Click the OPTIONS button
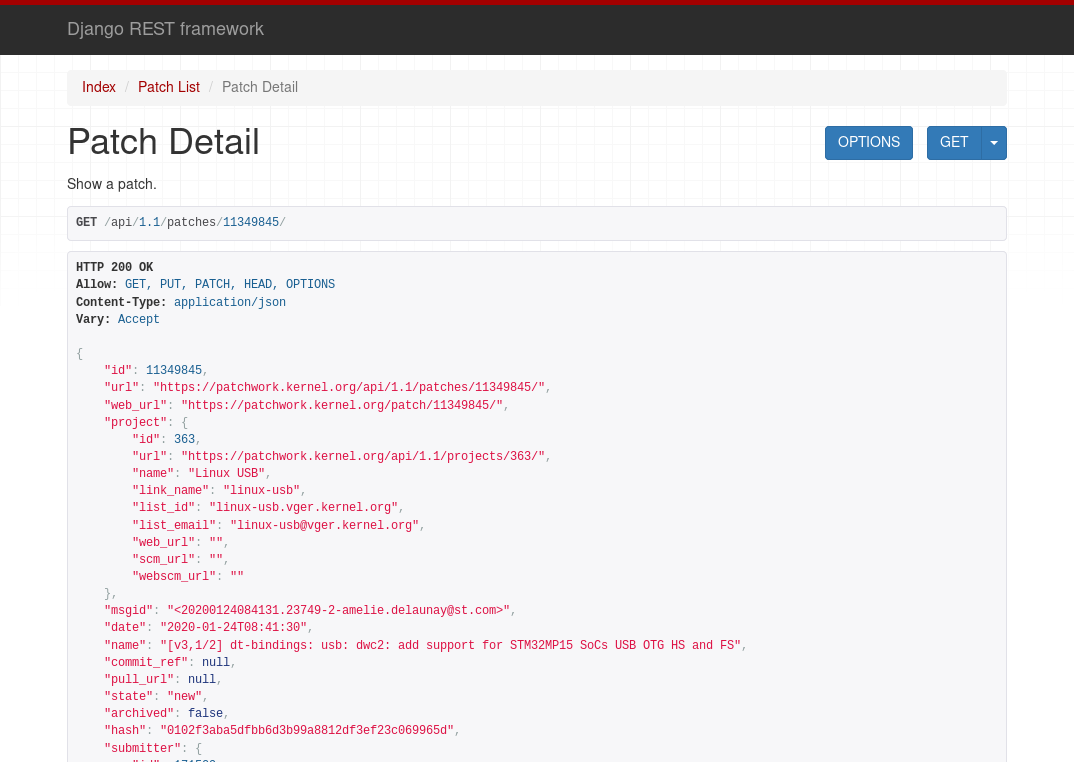The image size is (1074, 762). 869,143
